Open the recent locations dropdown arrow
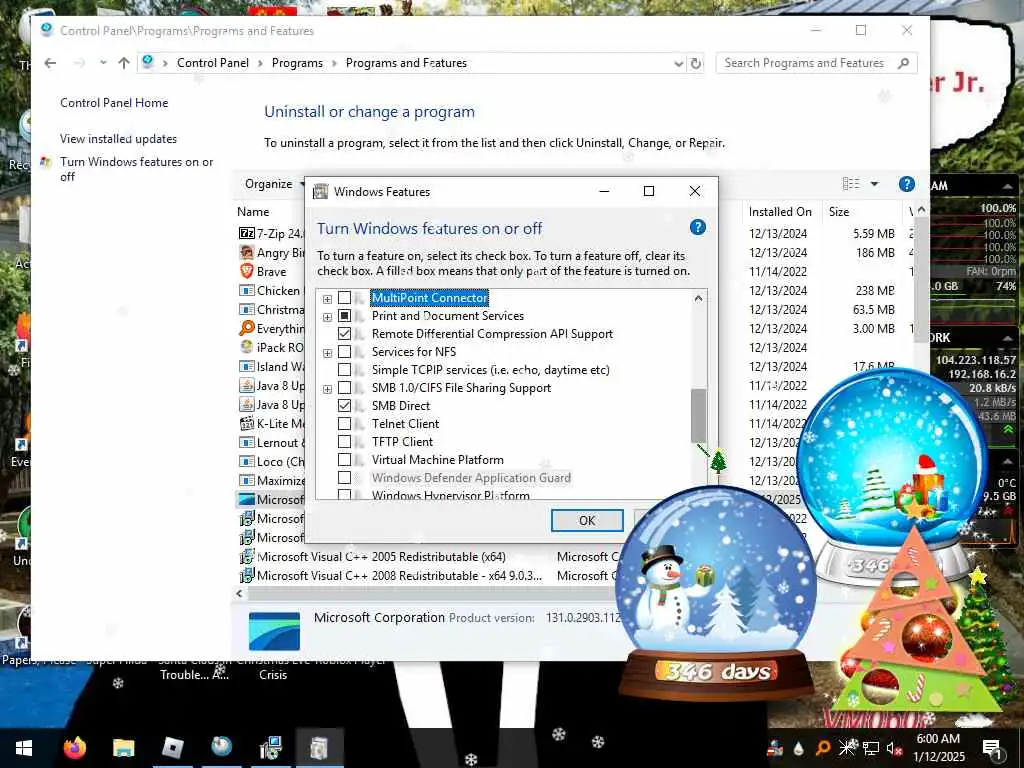Screen dimensions: 1024x768 [x=103, y=63]
